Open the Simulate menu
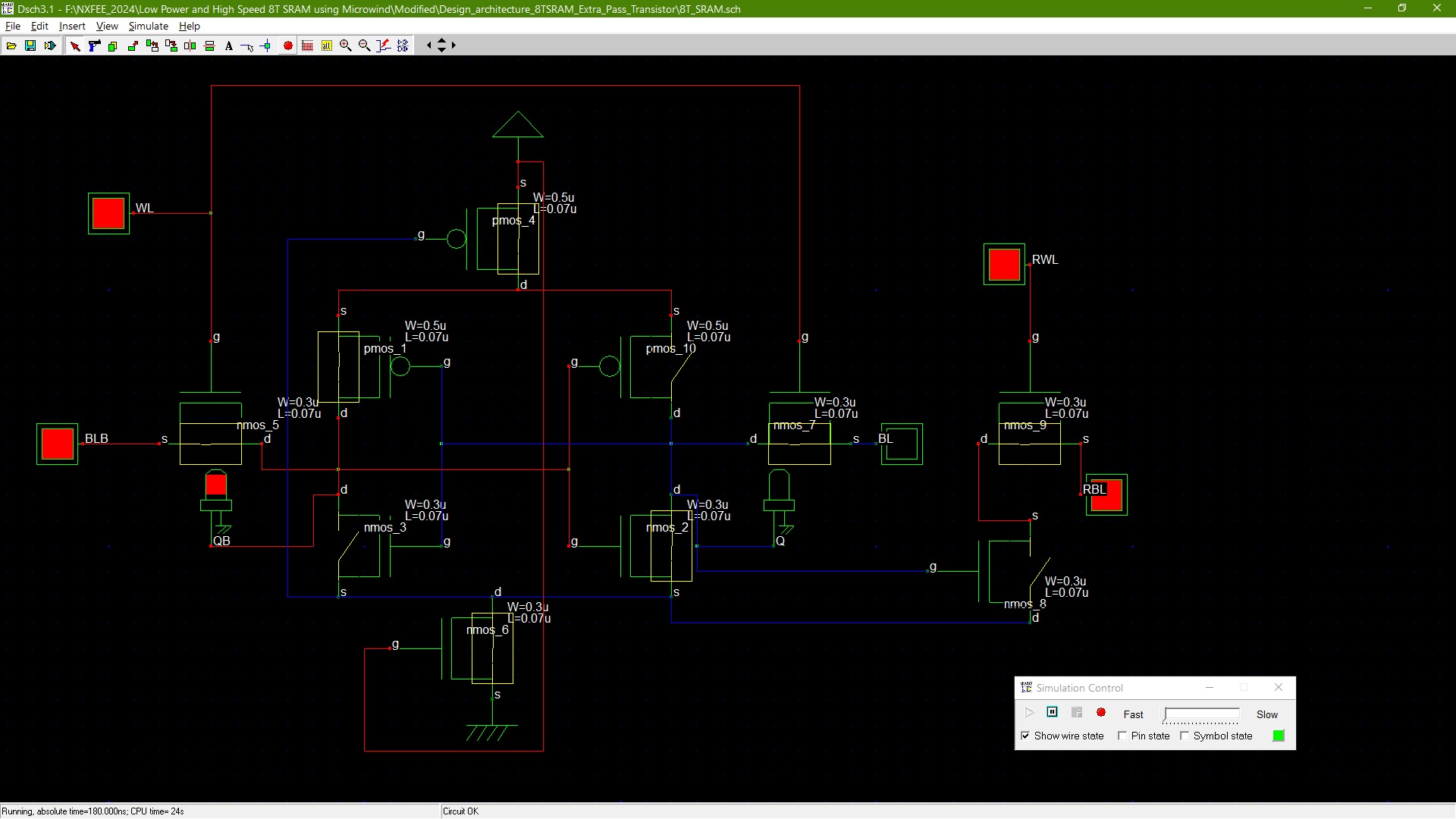This screenshot has width=1456, height=819. (x=148, y=26)
